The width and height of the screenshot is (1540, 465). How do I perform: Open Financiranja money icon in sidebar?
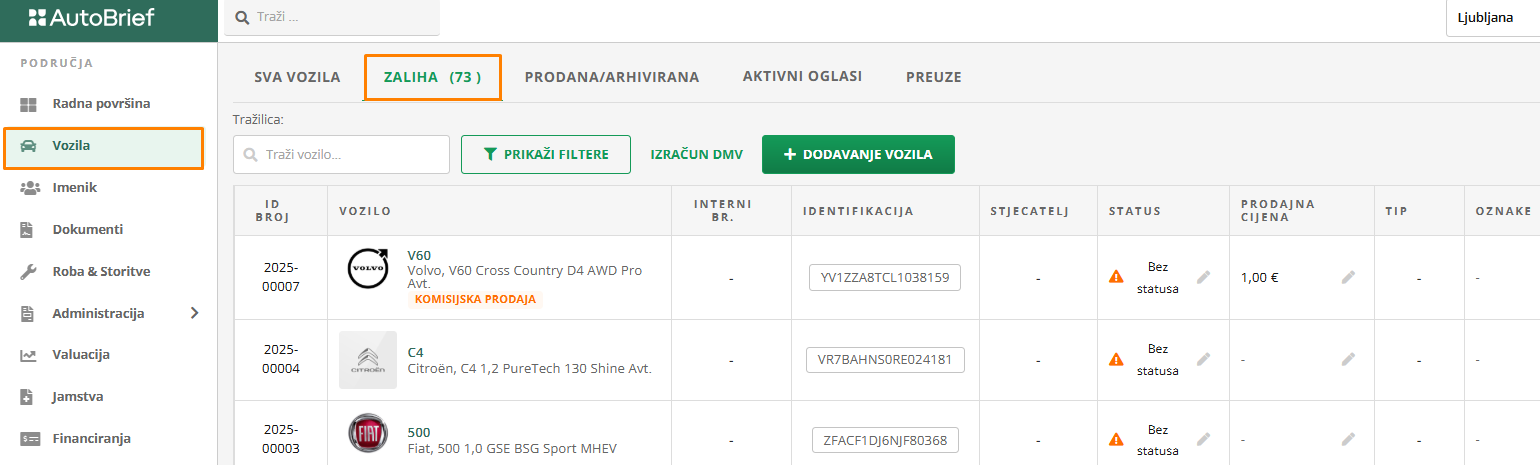click(x=28, y=439)
